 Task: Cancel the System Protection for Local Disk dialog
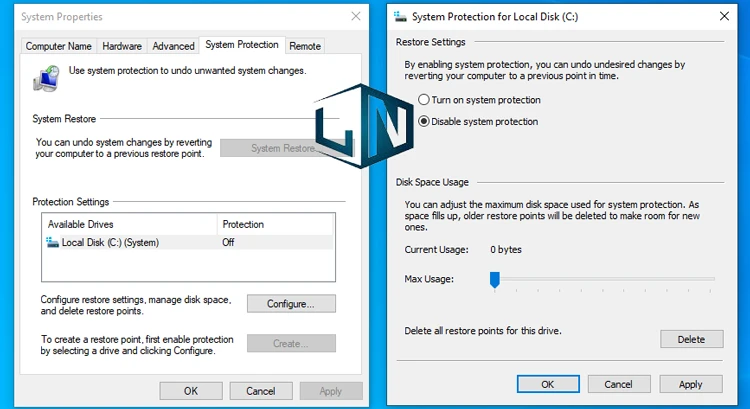point(618,384)
